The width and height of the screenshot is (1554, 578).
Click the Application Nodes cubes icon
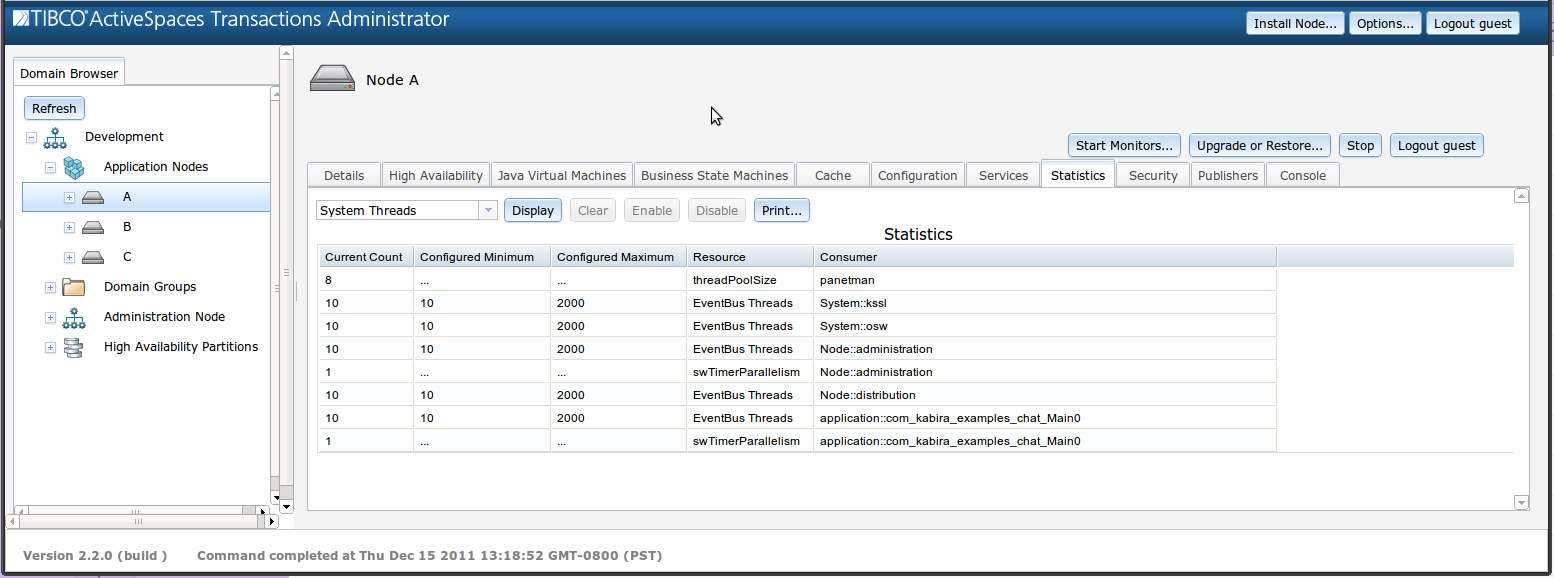coord(74,167)
